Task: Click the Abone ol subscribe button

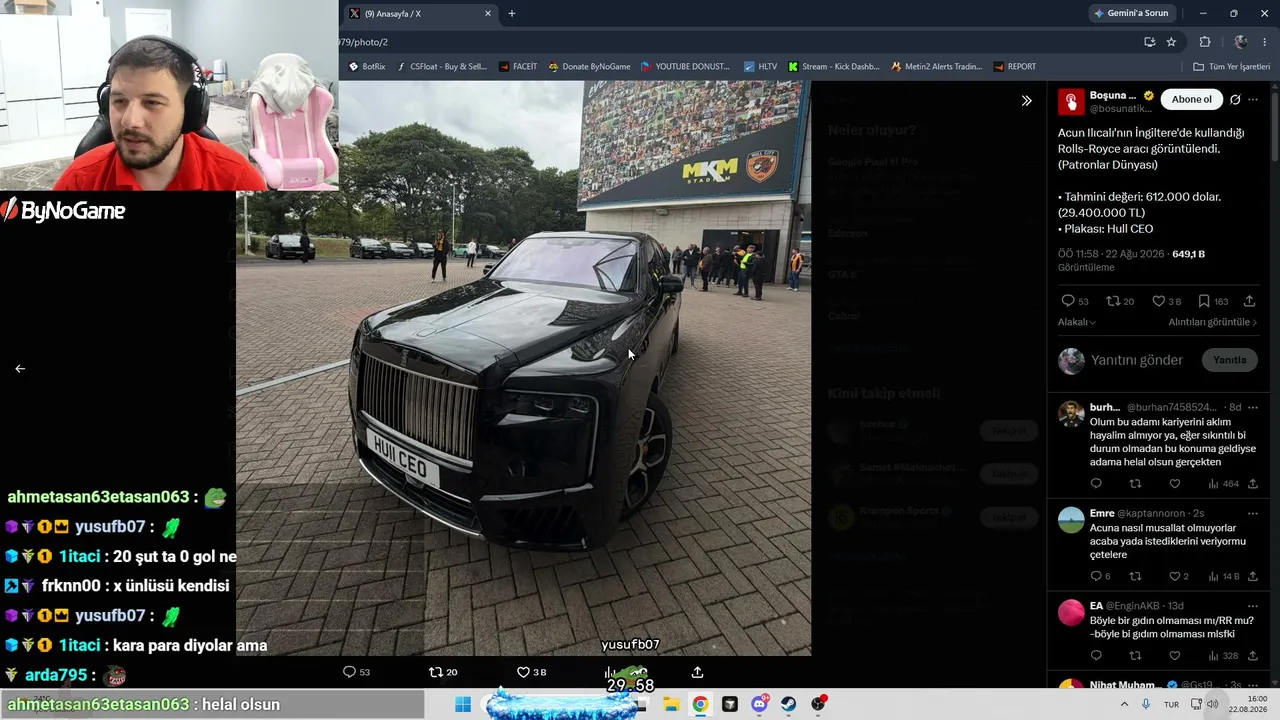Action: pos(1192,100)
